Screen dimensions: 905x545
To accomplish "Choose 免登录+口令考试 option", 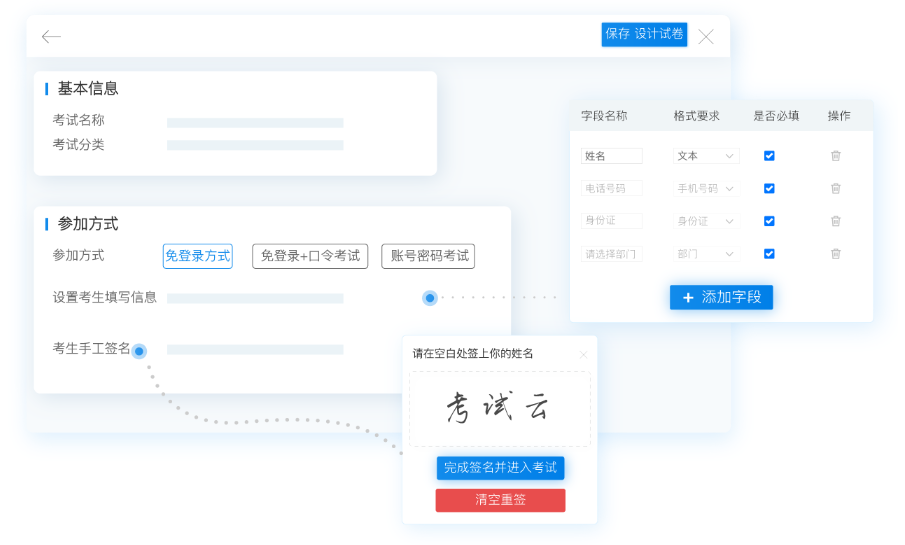I will [310, 256].
